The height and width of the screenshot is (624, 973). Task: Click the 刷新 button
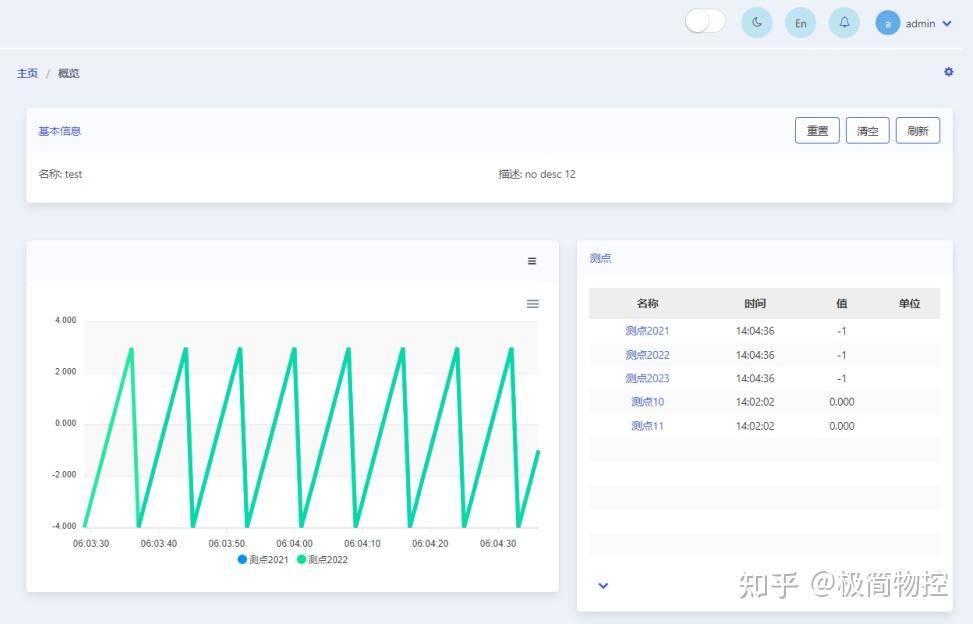(918, 130)
